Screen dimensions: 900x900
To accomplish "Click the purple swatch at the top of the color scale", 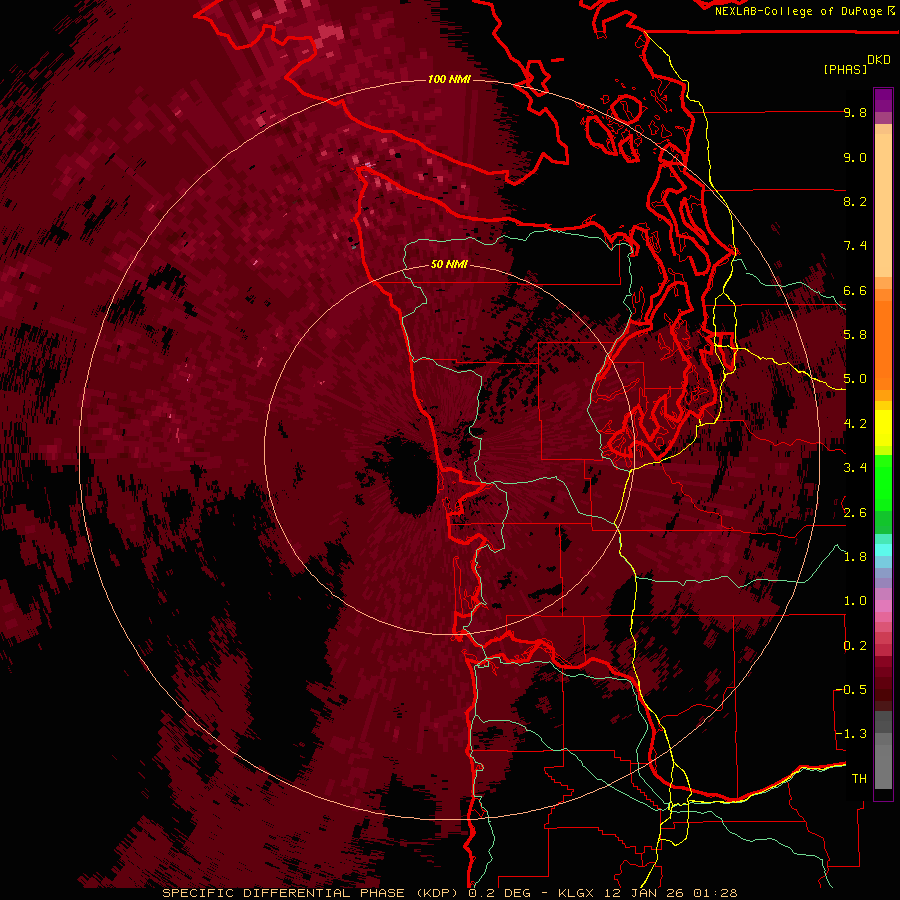I will [x=883, y=100].
